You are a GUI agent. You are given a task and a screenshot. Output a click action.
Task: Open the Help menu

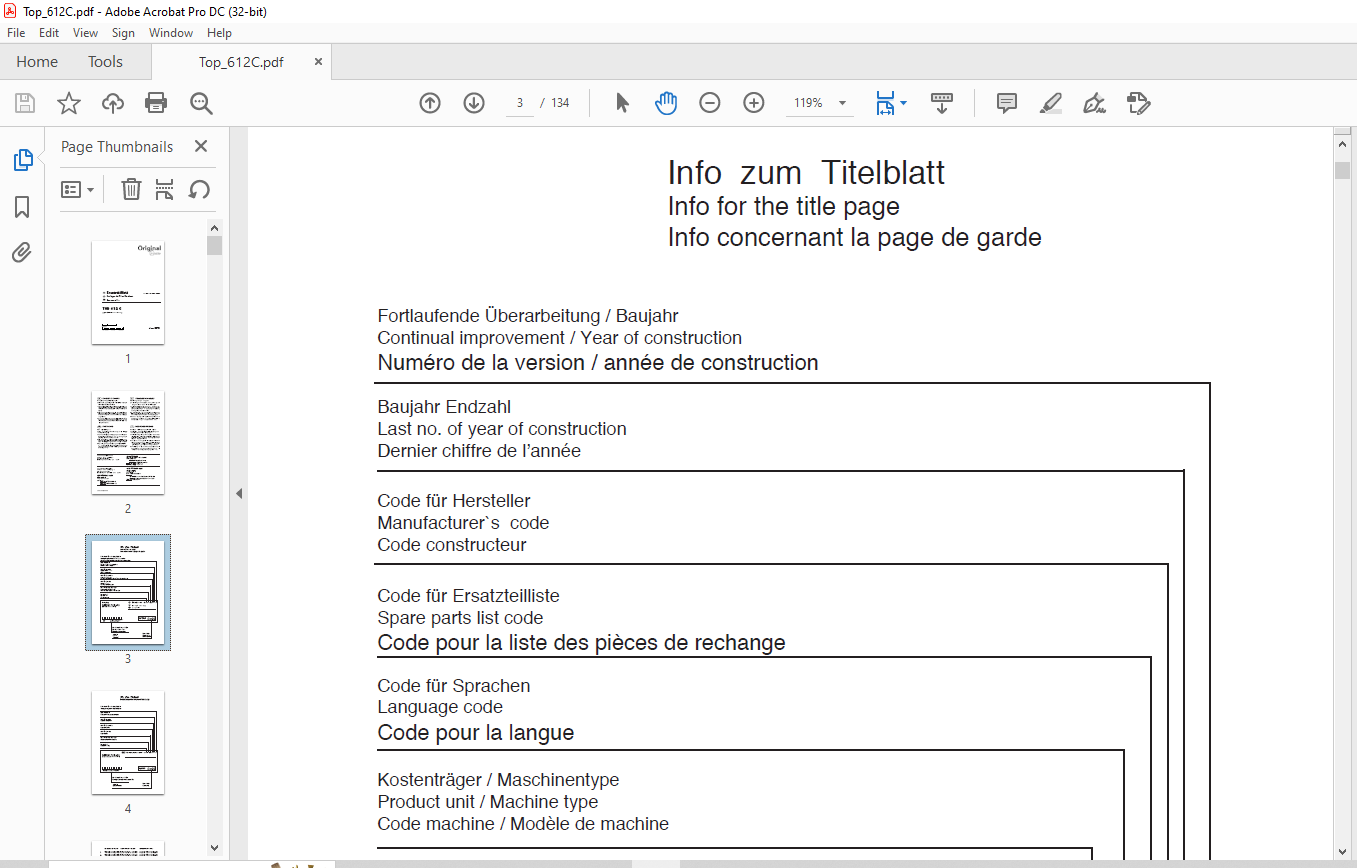219,33
